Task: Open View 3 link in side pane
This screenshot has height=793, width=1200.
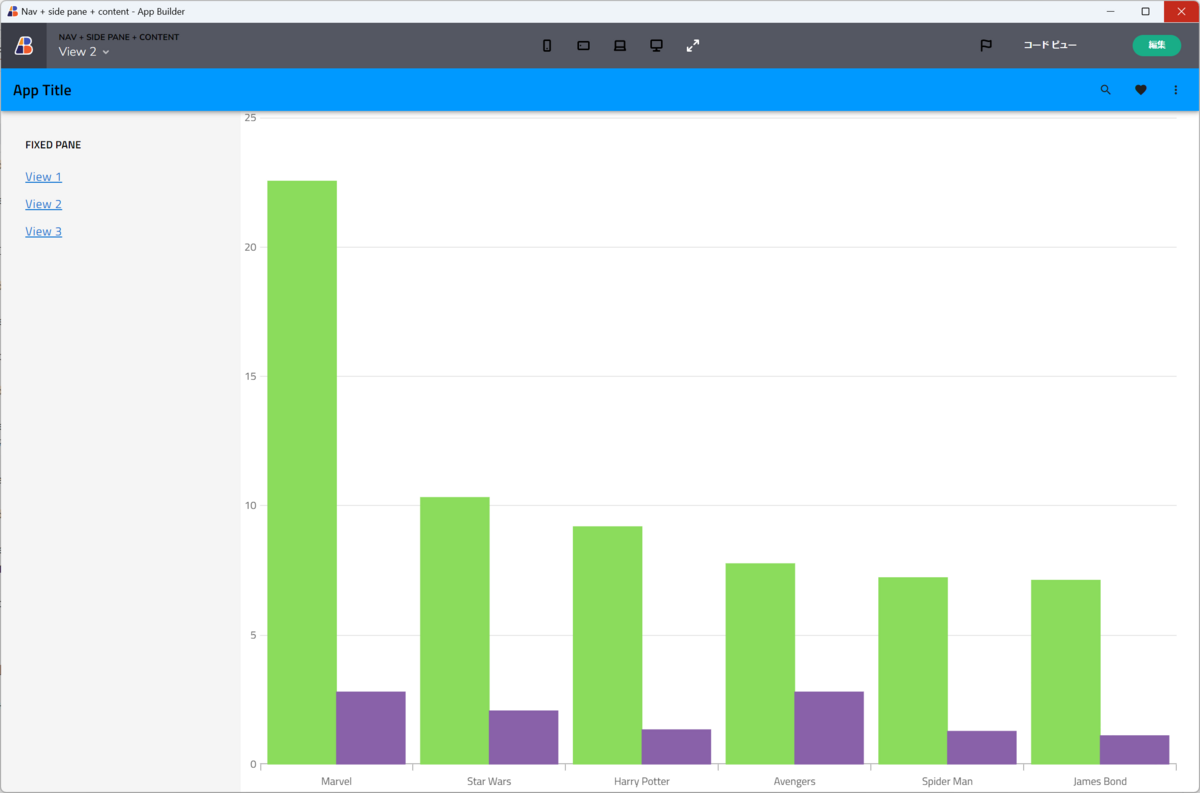Action: [x=43, y=231]
